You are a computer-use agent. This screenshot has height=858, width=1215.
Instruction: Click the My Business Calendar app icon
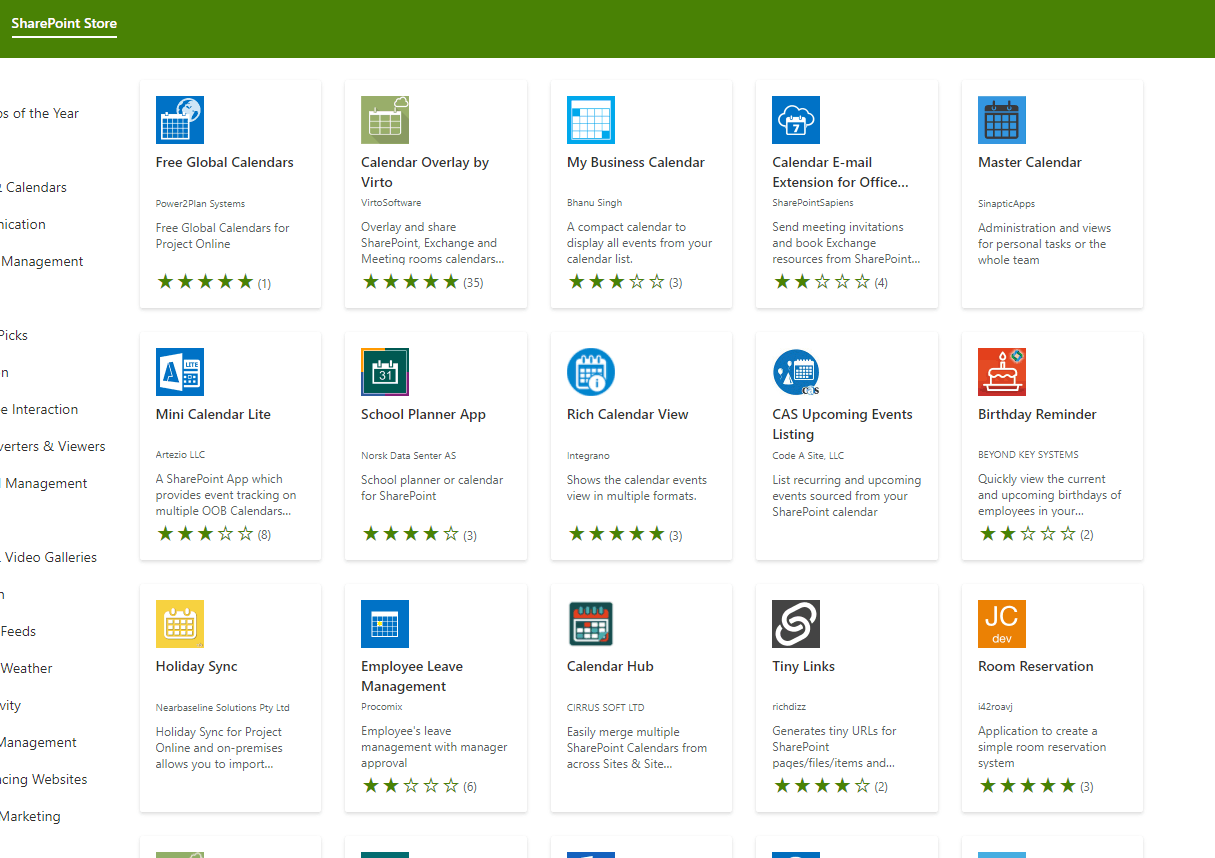[x=591, y=120]
